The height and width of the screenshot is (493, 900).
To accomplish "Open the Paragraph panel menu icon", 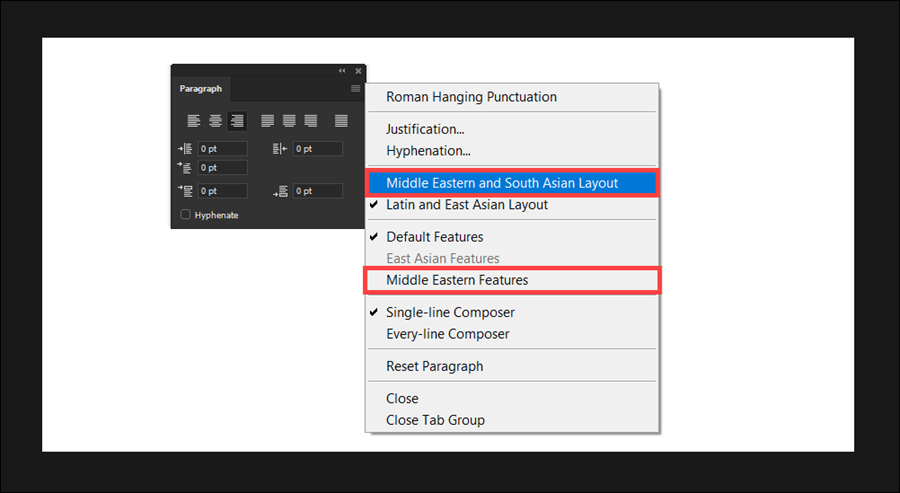I will [x=355, y=88].
